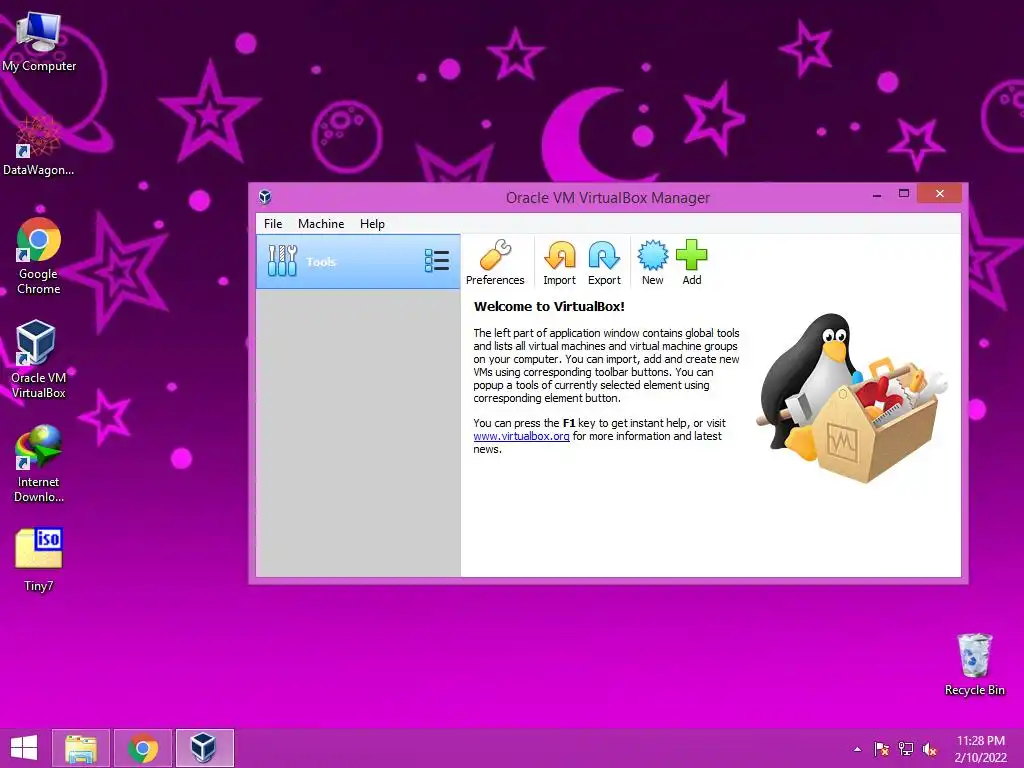This screenshot has height=768, width=1024.
Task: Follow the www.virtualbox.org link
Action: 521,436
